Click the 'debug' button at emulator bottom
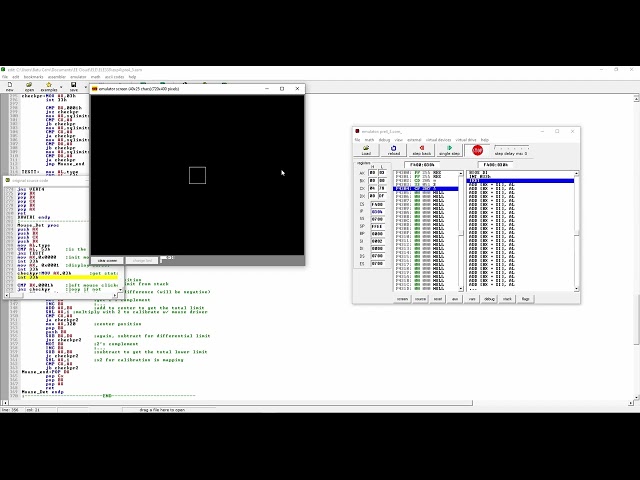 click(489, 299)
